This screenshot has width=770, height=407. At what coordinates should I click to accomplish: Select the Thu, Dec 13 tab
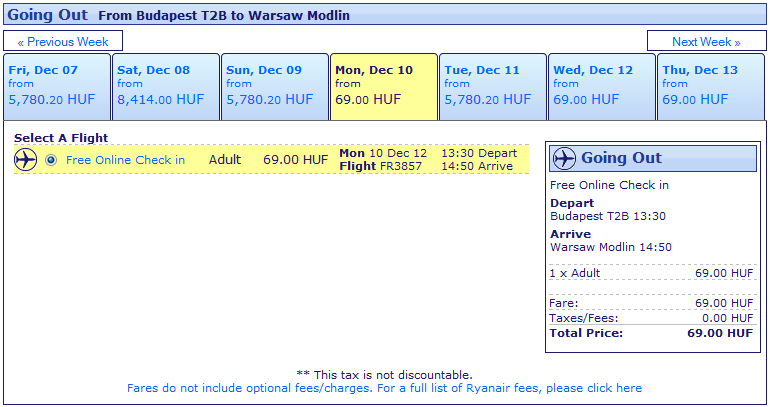pyautogui.click(x=711, y=86)
